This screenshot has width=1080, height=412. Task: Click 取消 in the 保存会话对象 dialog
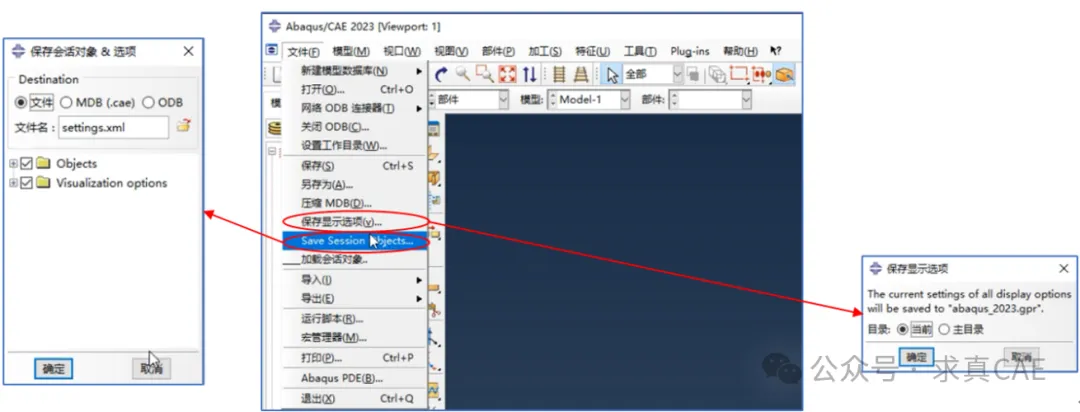point(151,369)
